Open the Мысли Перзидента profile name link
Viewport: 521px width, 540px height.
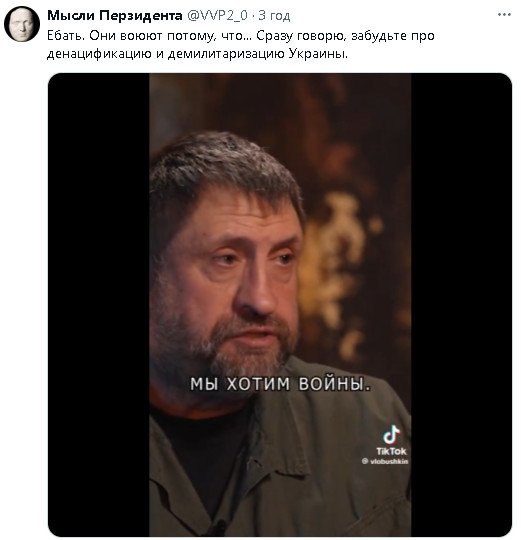pyautogui.click(x=115, y=15)
